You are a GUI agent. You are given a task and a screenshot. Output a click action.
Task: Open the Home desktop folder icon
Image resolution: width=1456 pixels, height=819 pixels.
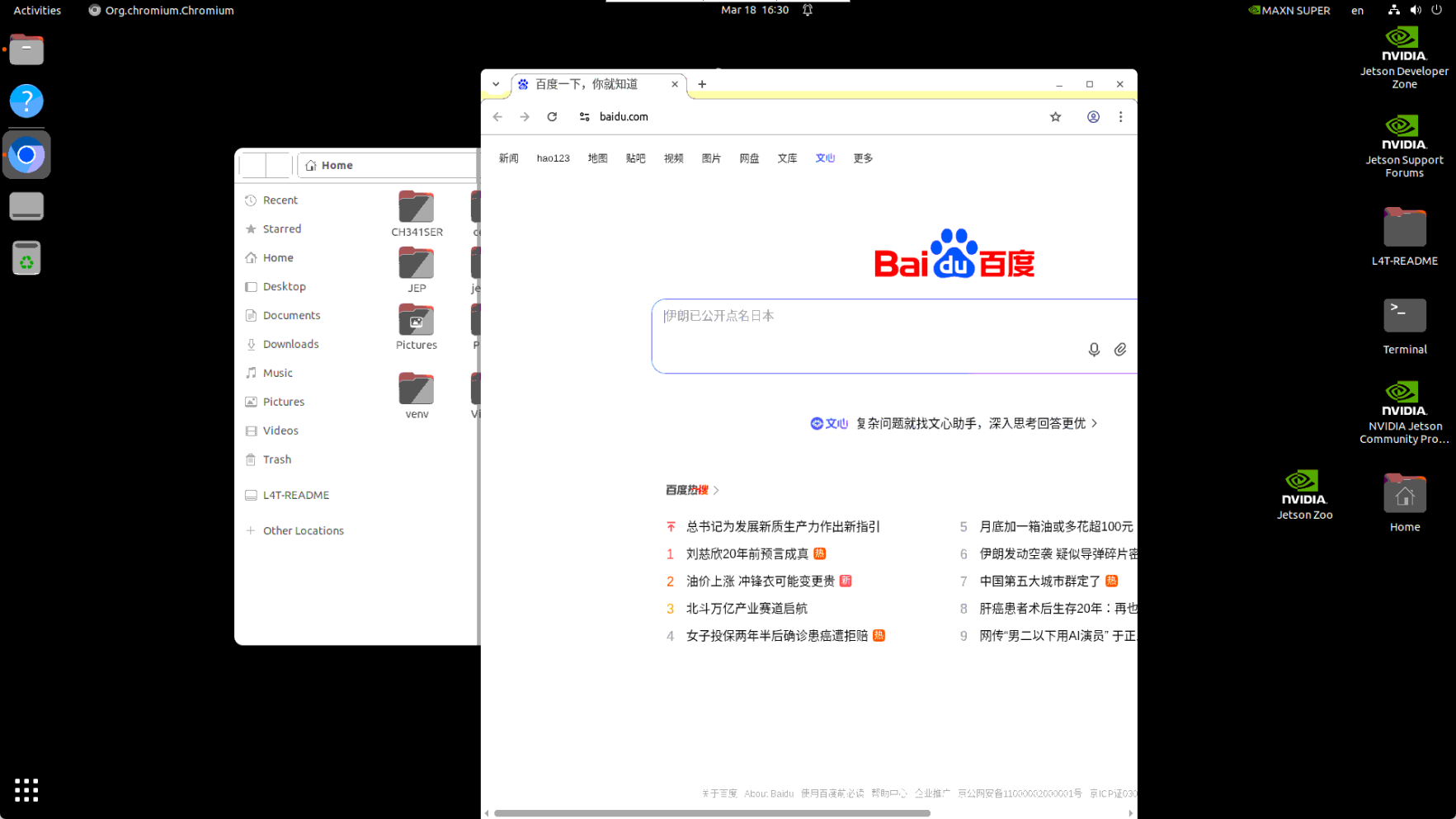click(1404, 502)
